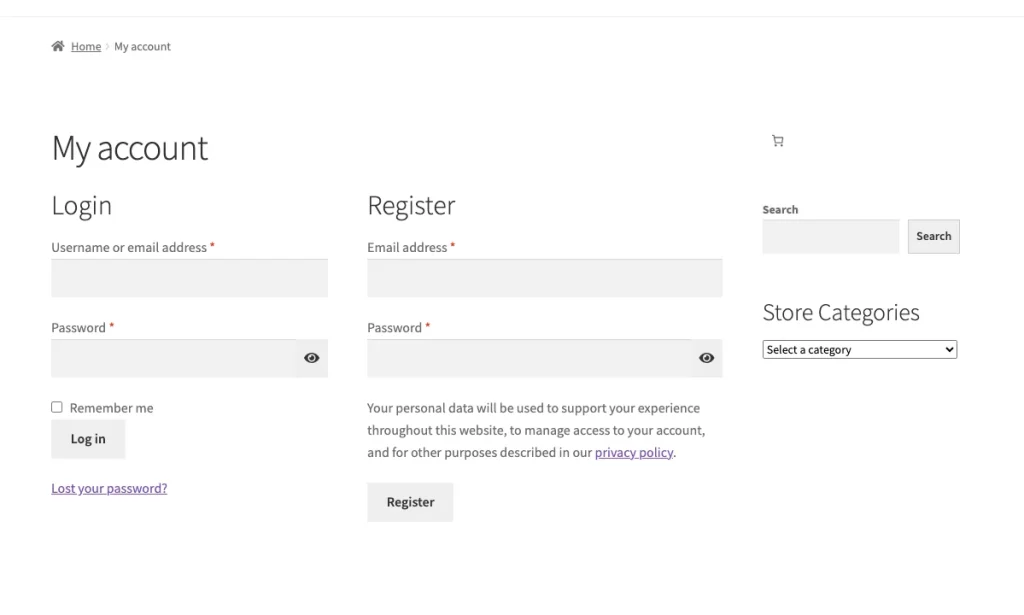Open the privacy policy link

pos(634,453)
